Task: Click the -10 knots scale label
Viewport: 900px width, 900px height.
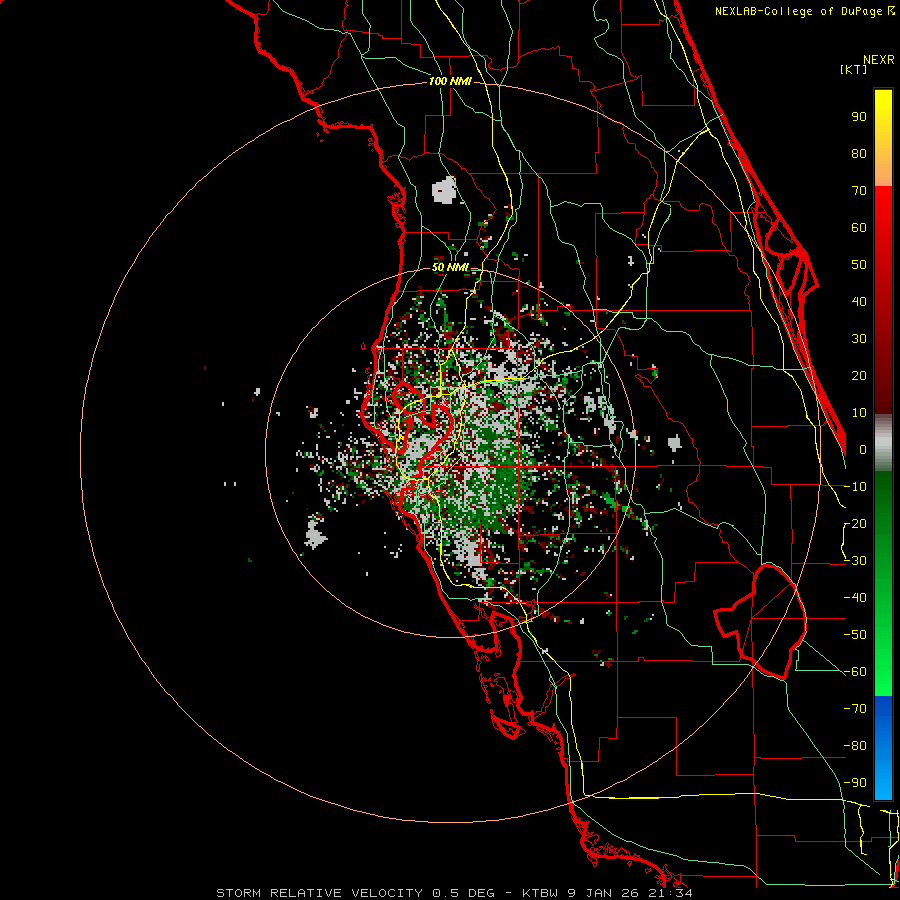Action: 855,487
